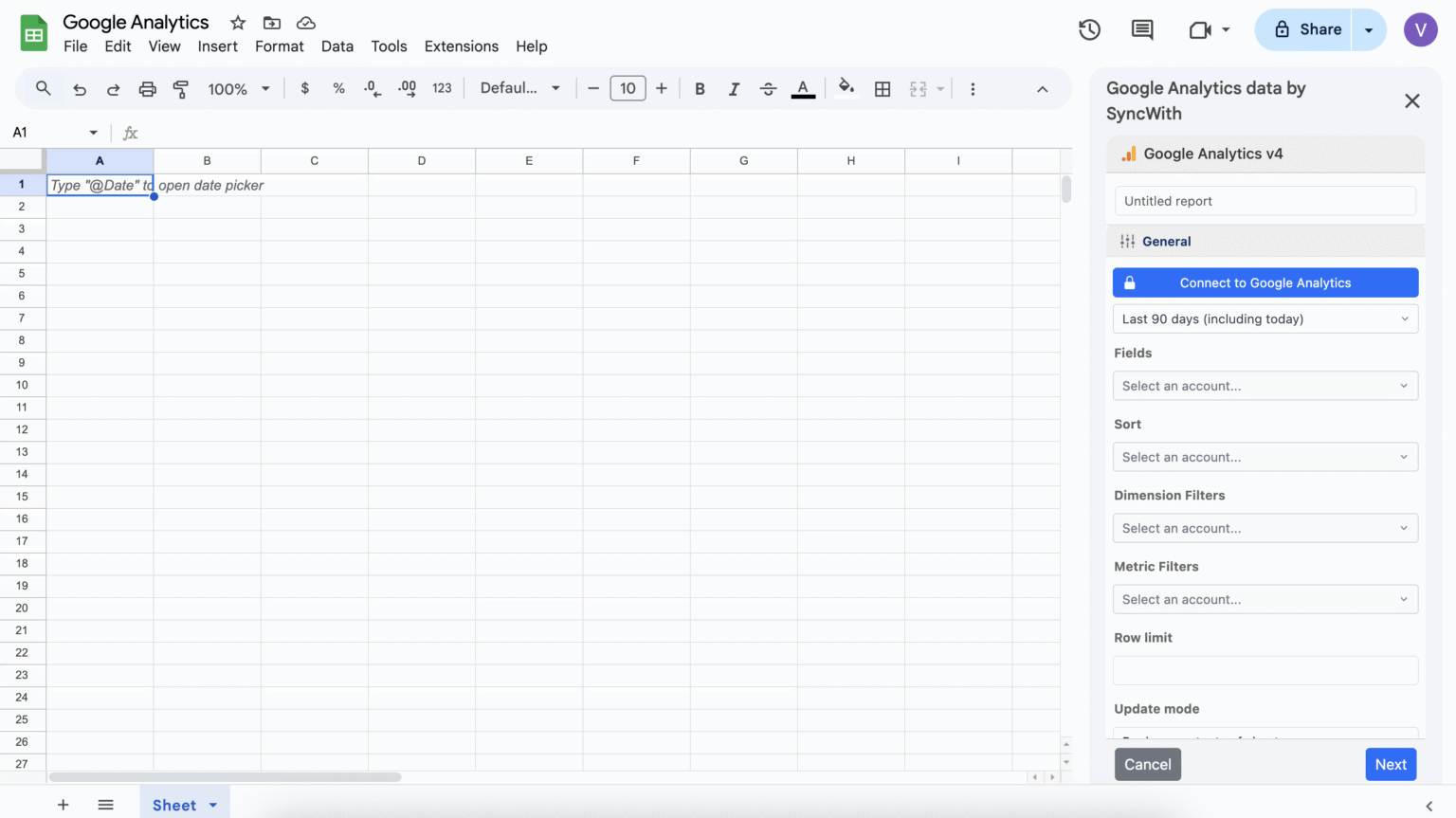View cloud save status icon
The image size is (1456, 818).
305,23
